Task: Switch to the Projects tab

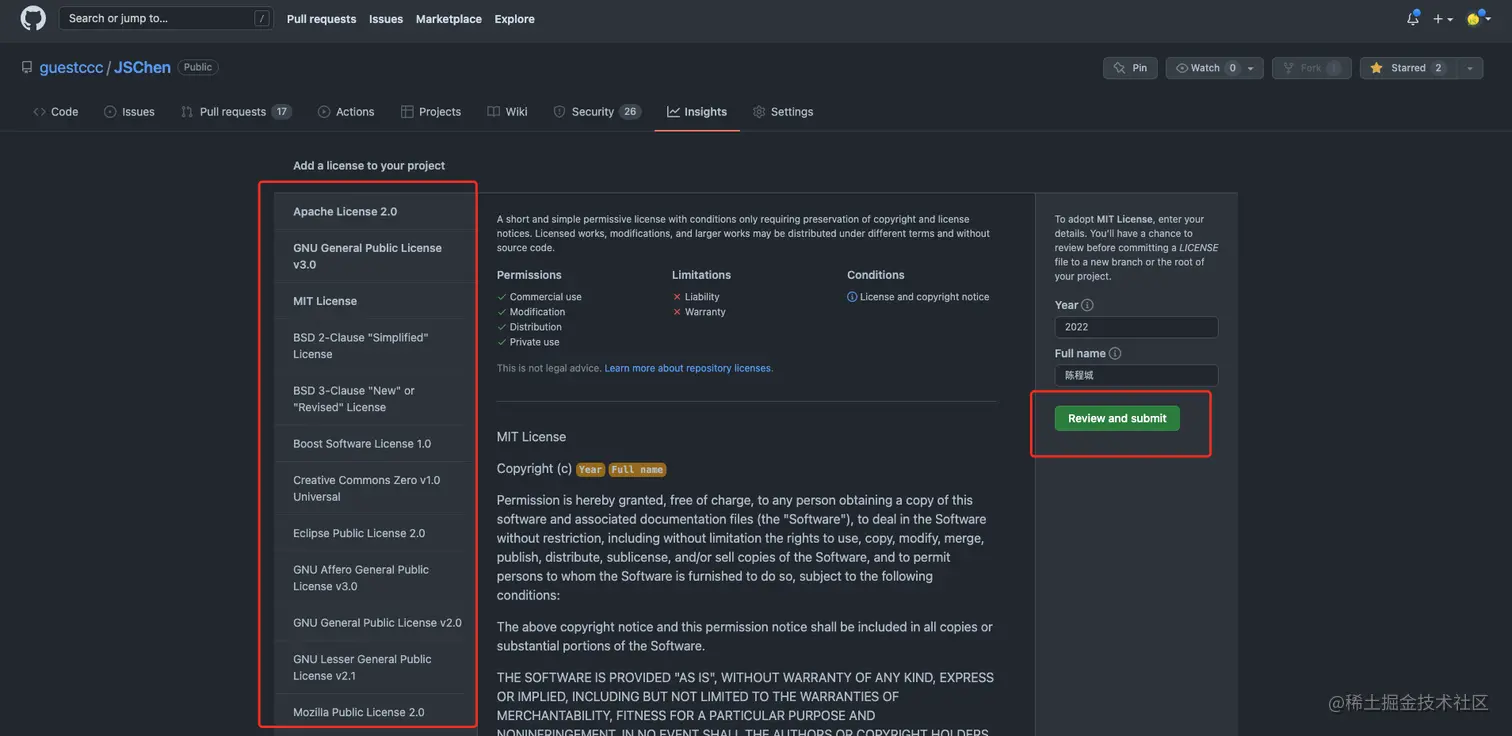Action: [x=431, y=112]
